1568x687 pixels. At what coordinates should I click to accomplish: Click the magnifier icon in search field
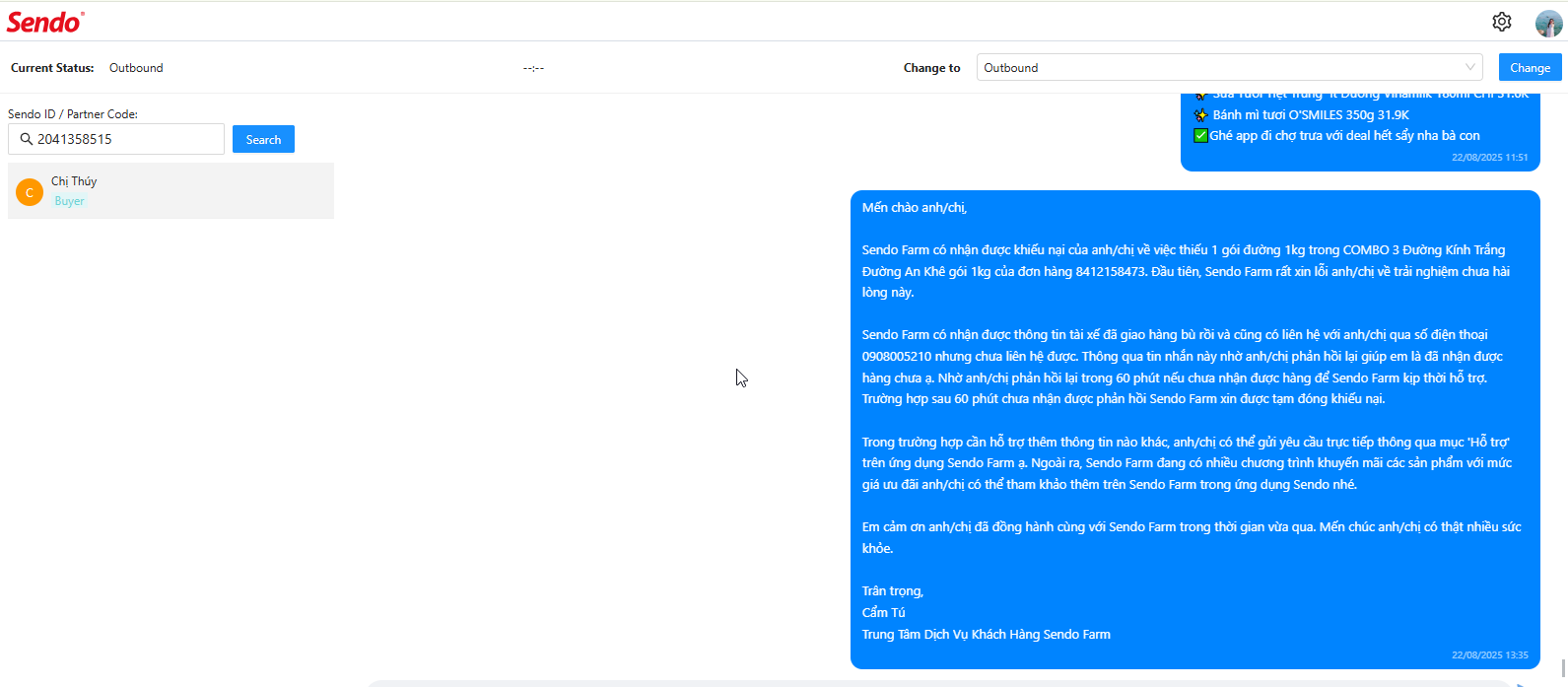point(27,139)
